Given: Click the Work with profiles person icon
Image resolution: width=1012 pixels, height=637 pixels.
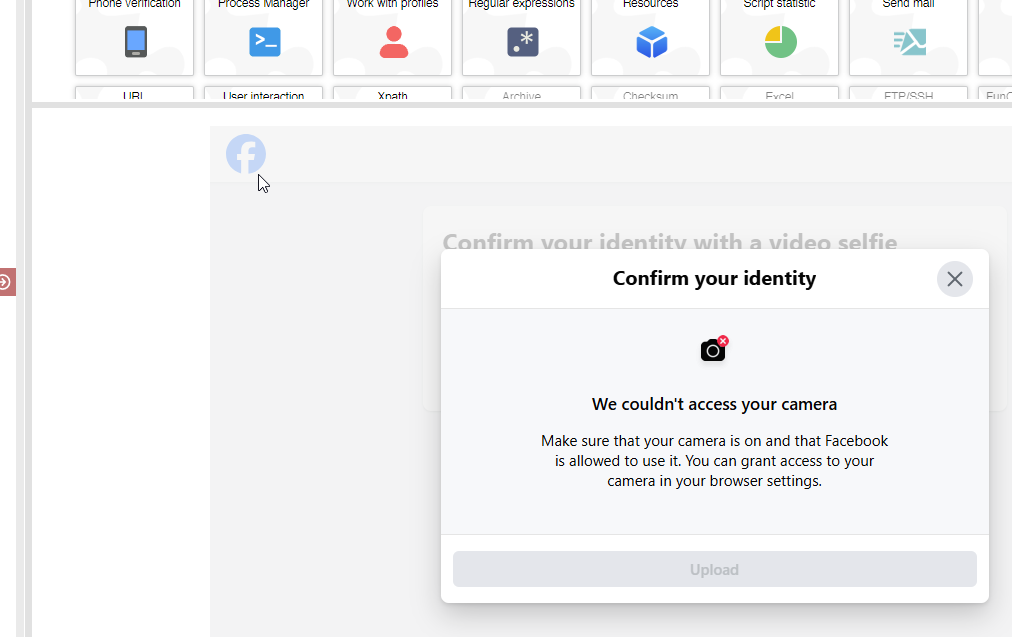Looking at the screenshot, I should click(392, 42).
